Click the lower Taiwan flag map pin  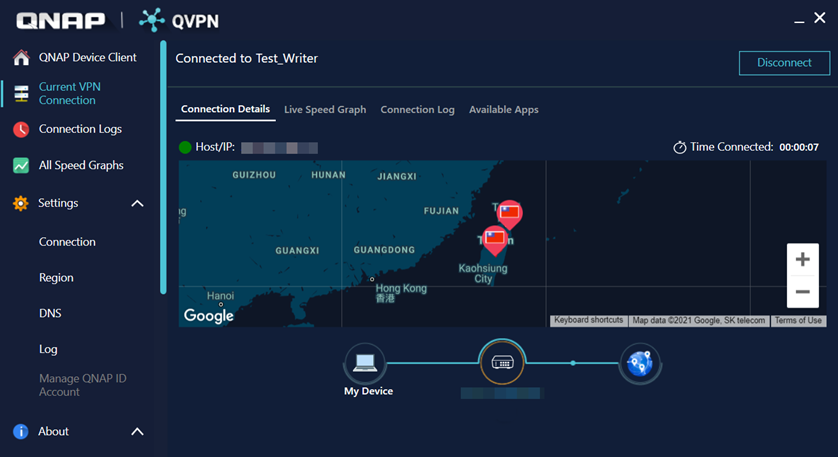click(494, 239)
